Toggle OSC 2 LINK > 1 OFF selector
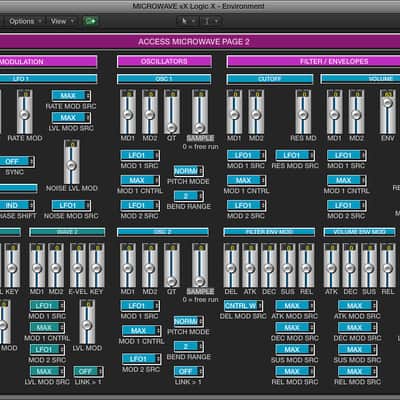Image resolution: width=400 pixels, height=400 pixels. (188, 371)
